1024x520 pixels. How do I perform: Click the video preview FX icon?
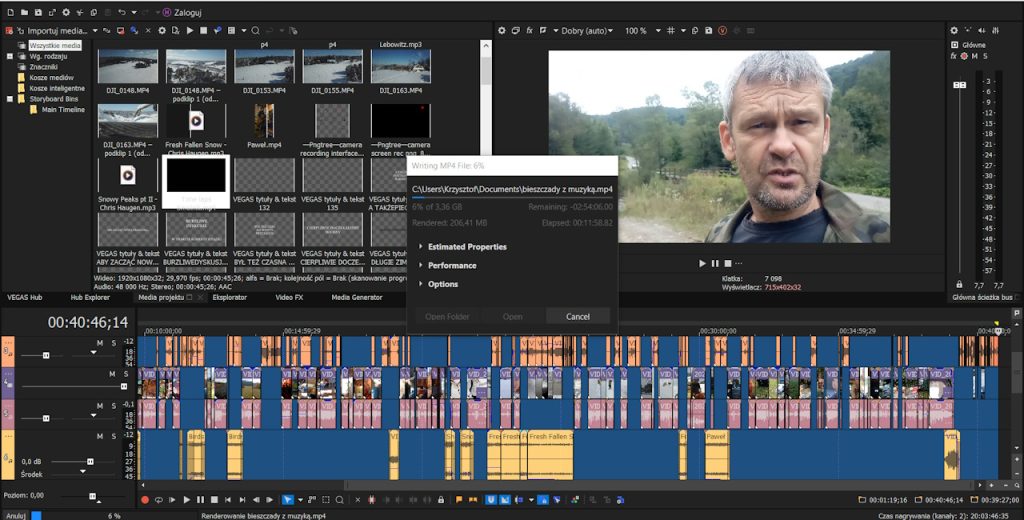[x=530, y=31]
